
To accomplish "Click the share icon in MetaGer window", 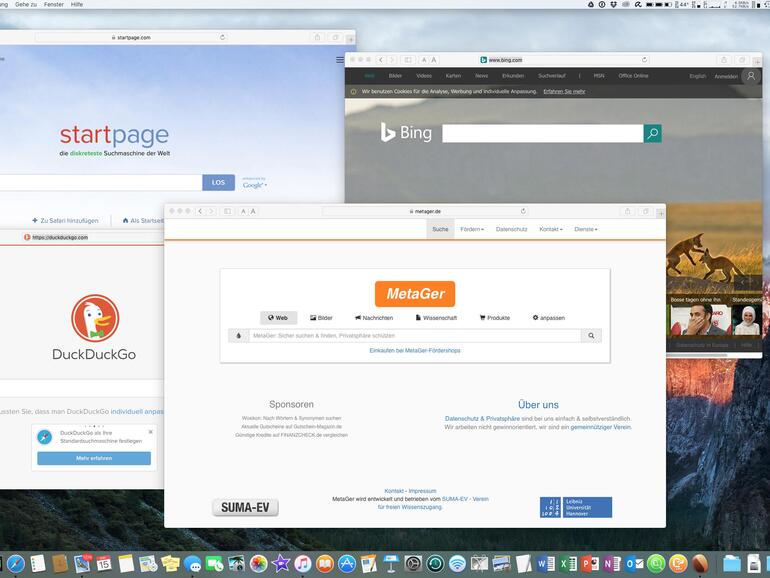I will pos(627,211).
